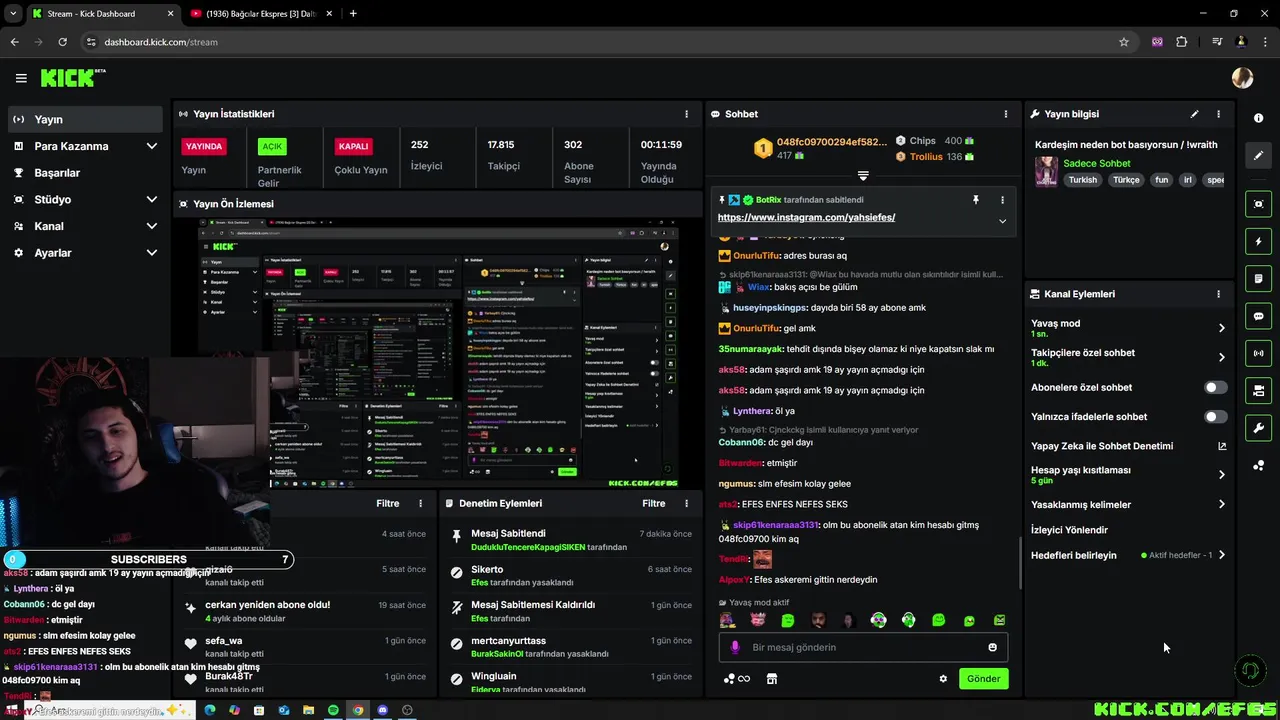Screen dimensions: 1280x720
Task: Toggle Abonelere özel sohbet switch
Action: (x=1215, y=387)
